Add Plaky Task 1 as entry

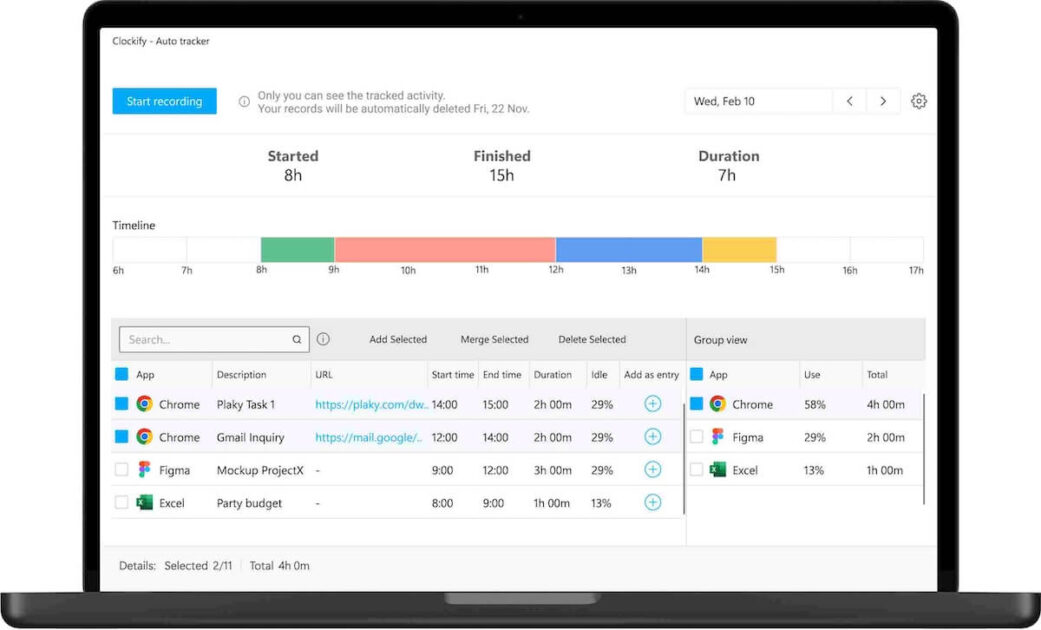click(653, 404)
